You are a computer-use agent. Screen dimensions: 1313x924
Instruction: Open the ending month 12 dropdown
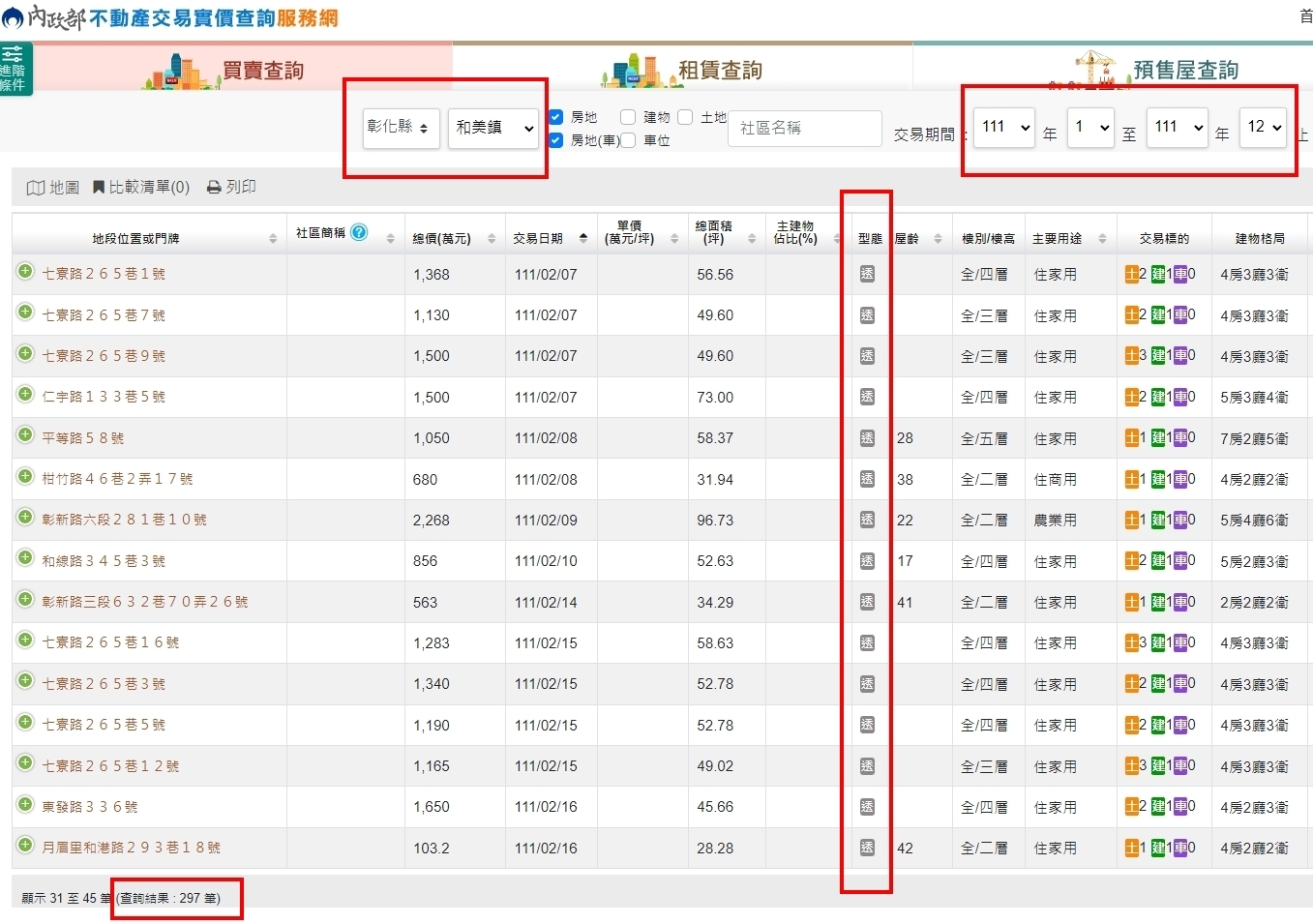1263,127
